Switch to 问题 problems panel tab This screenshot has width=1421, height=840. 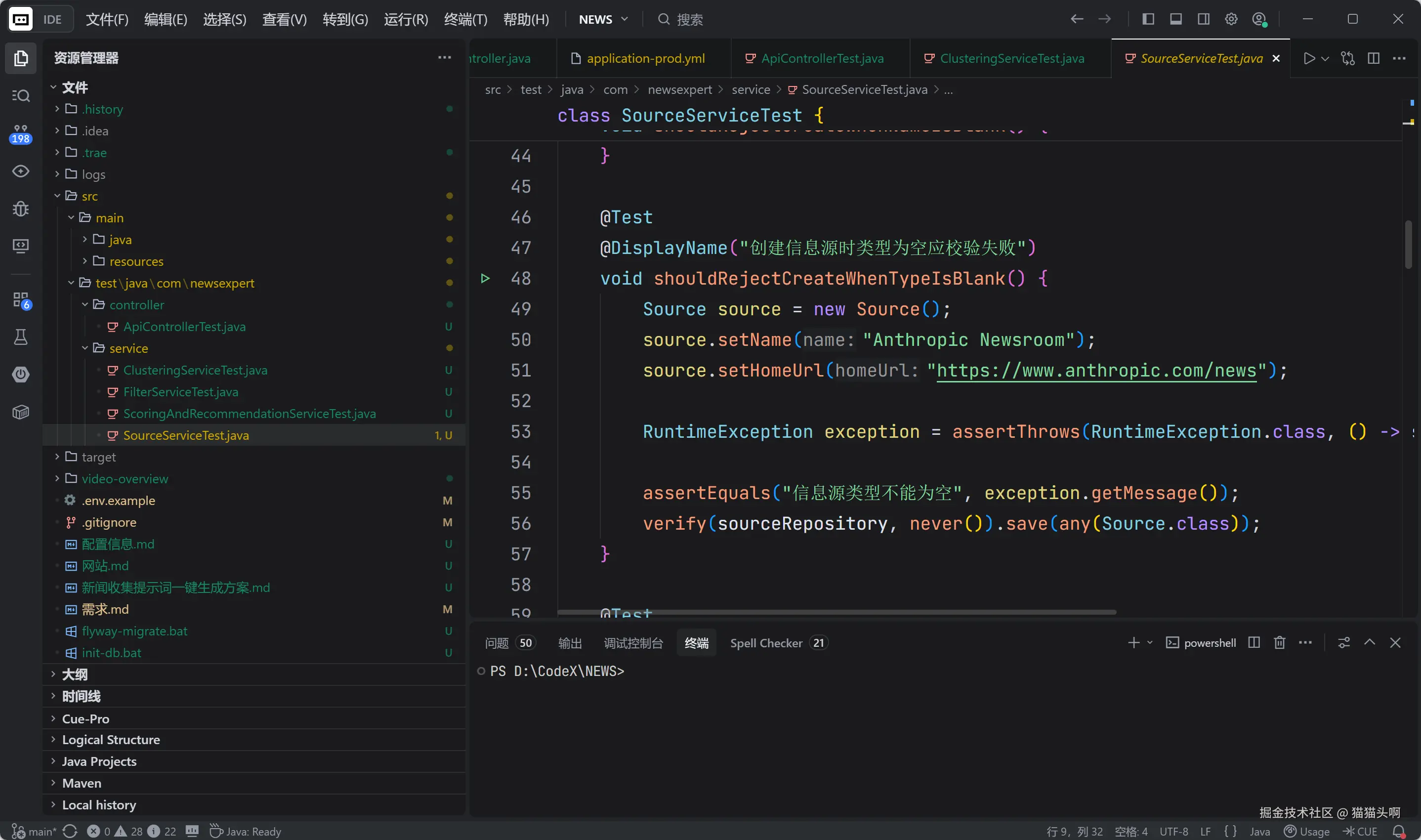click(x=509, y=643)
